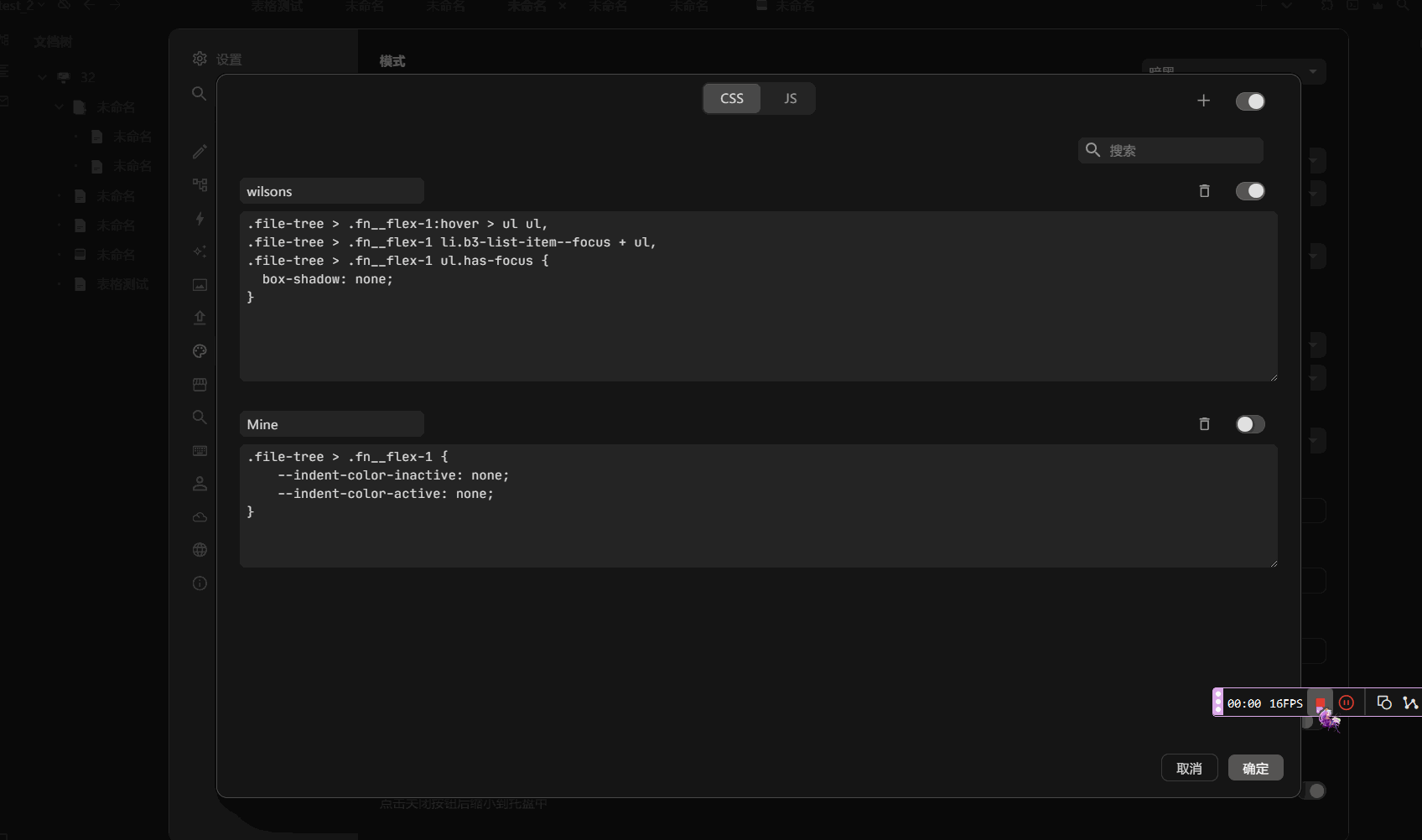Screen dimensions: 1422x840
Task: Collapse the 32 notebook arrow in document tree
Action: [x=42, y=78]
